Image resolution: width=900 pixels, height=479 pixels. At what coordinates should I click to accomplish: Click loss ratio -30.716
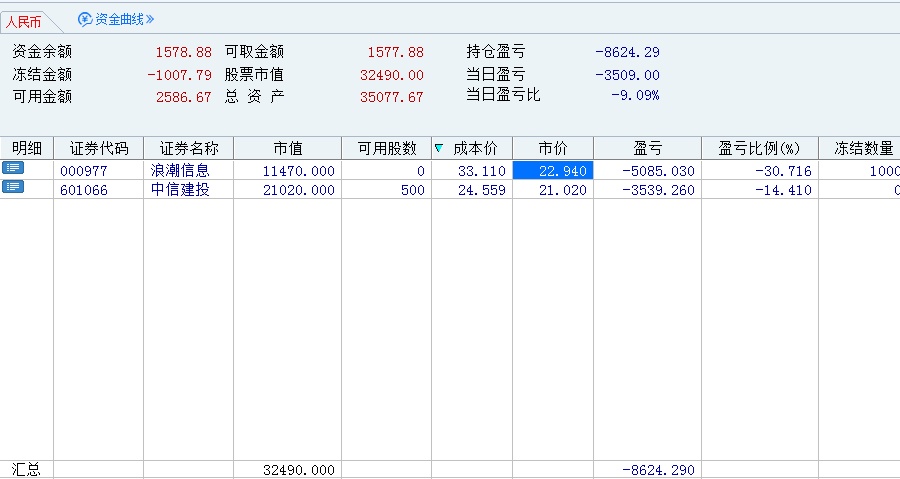coord(783,171)
